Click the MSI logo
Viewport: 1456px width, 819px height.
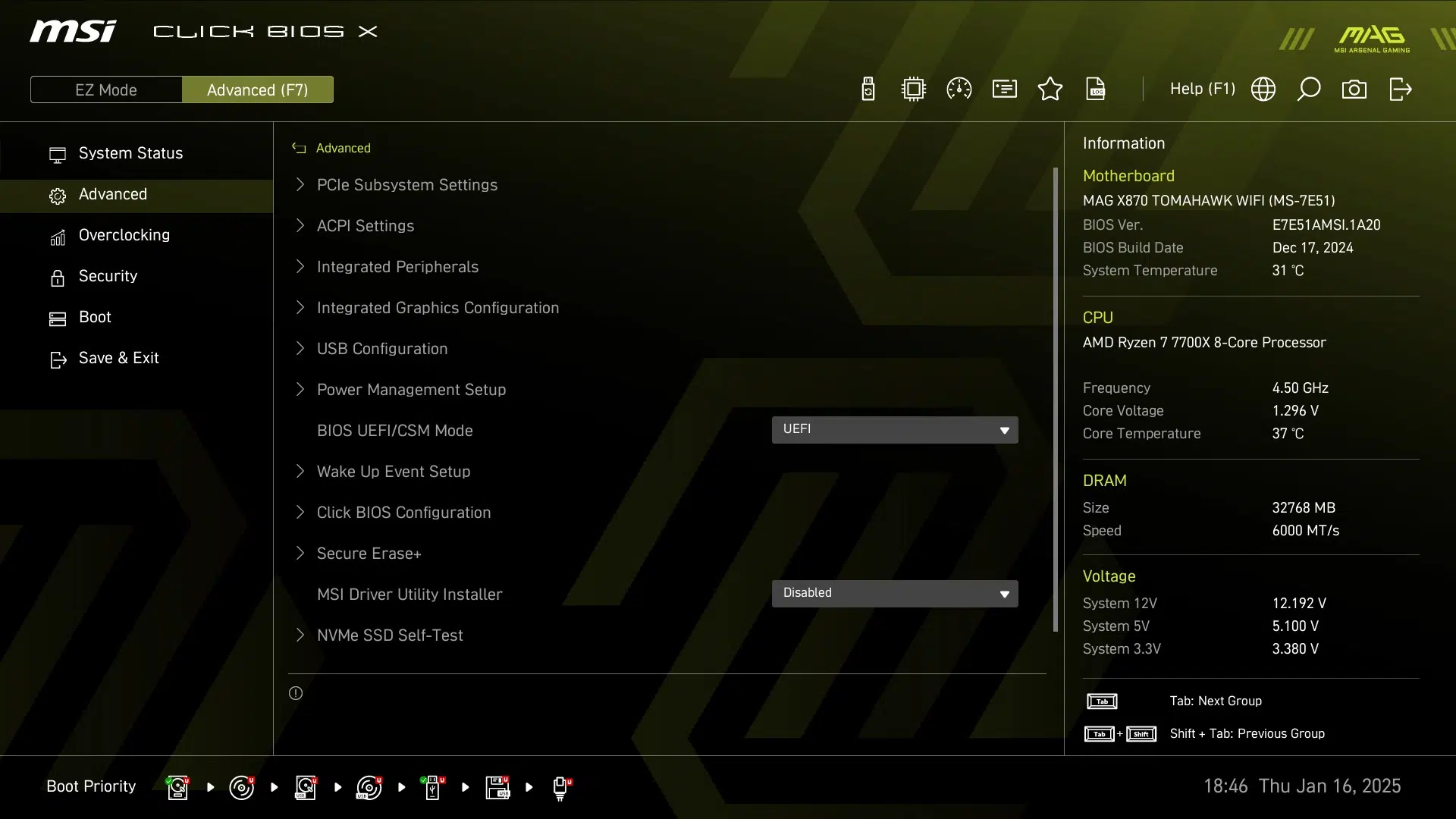coord(73,31)
